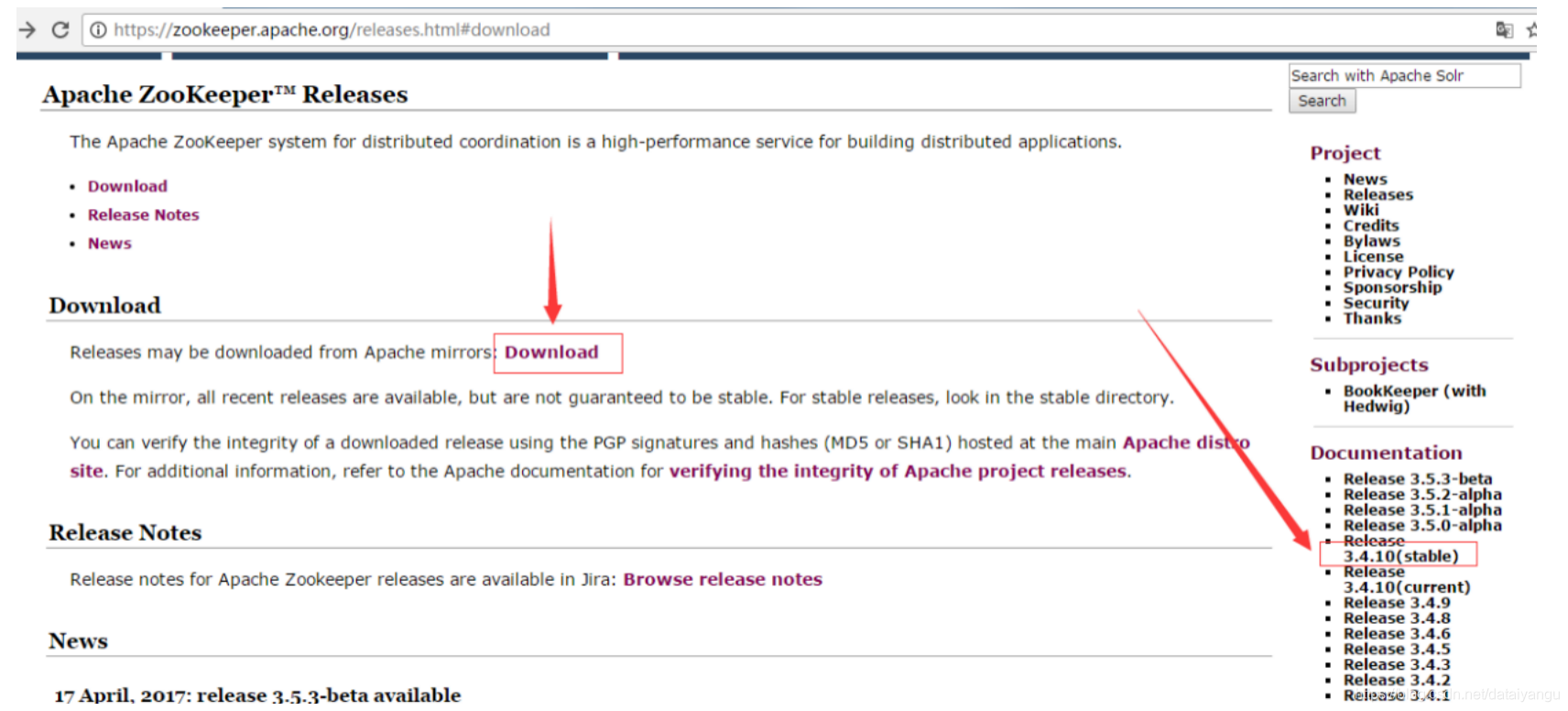Image resolution: width=1568 pixels, height=711 pixels.
Task: Open Release 3.5.2-alpha documentation
Action: pos(1422,495)
